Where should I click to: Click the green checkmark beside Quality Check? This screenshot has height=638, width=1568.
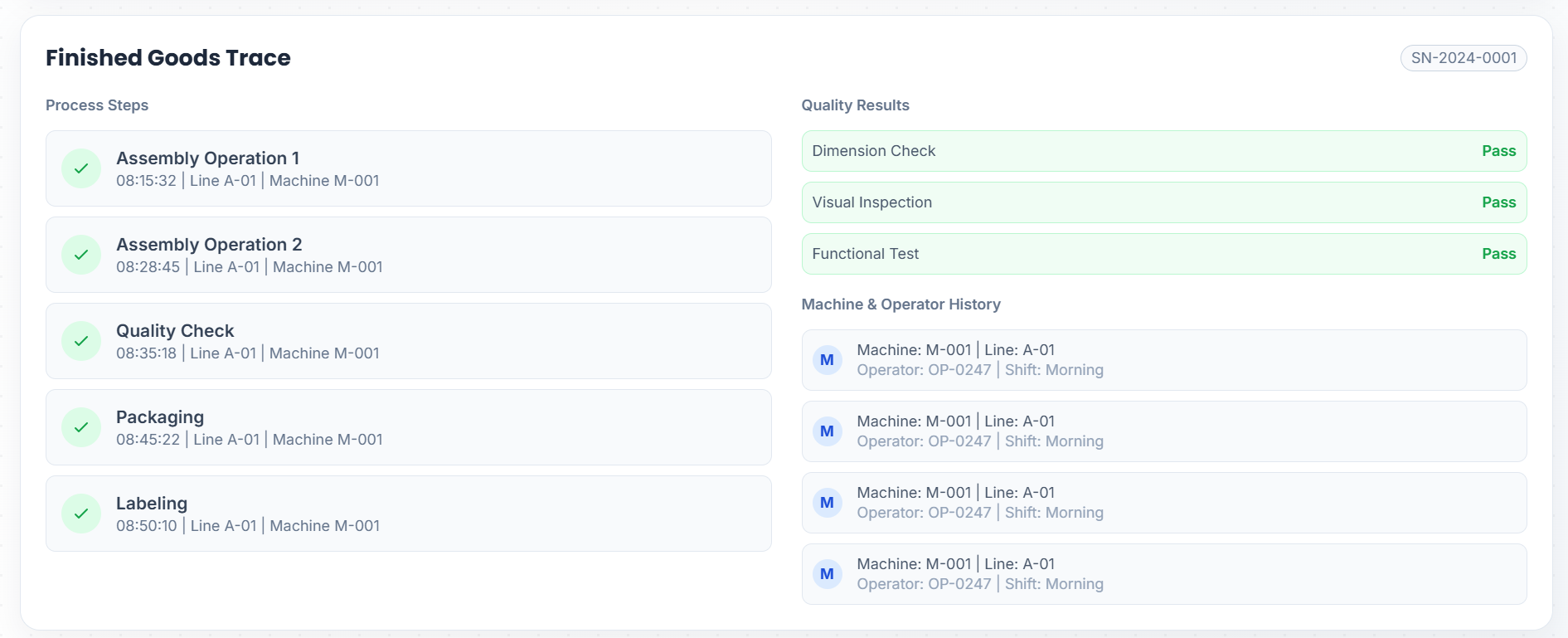[x=81, y=341]
